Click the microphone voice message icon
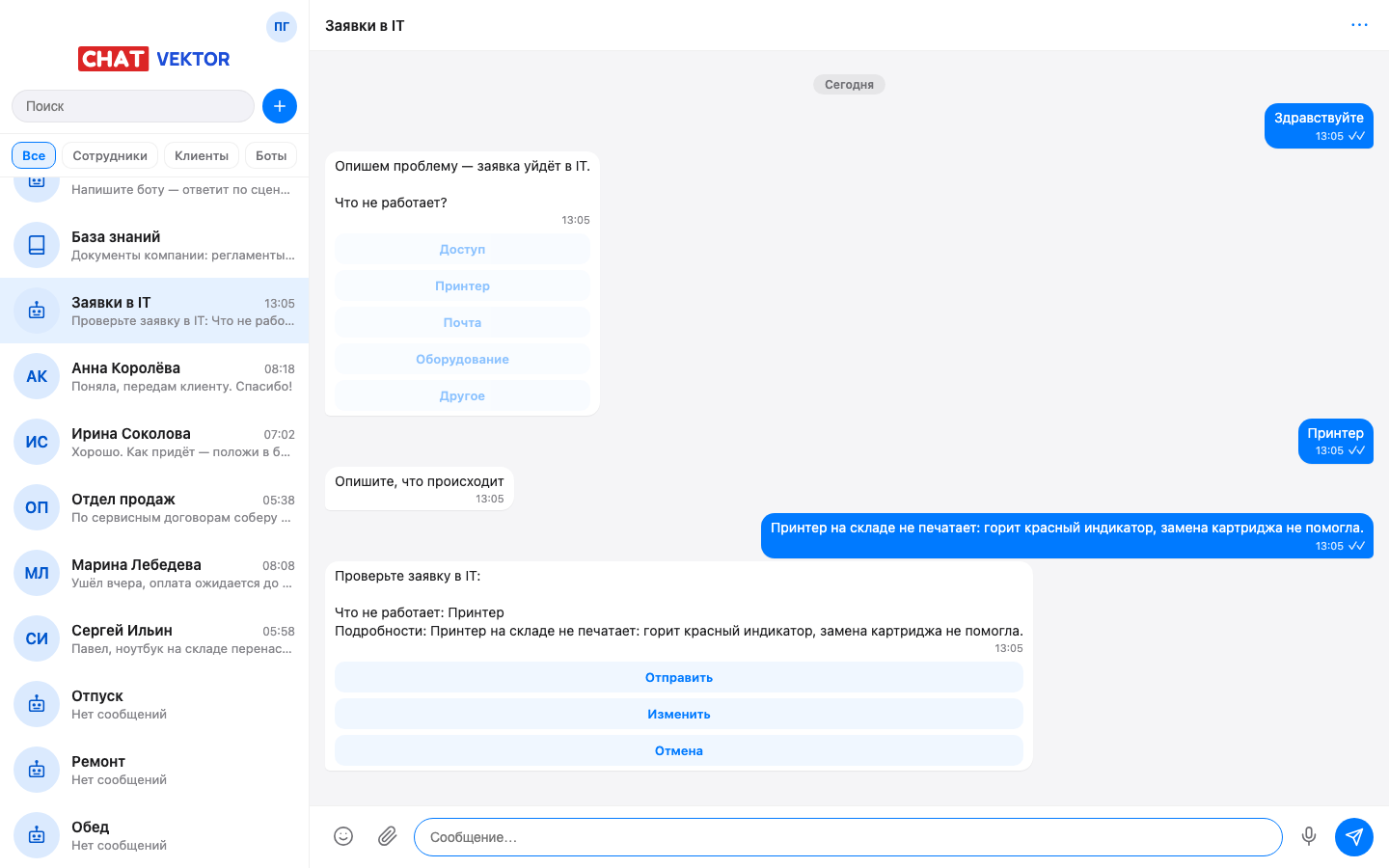The height and width of the screenshot is (868, 1389). (1309, 836)
